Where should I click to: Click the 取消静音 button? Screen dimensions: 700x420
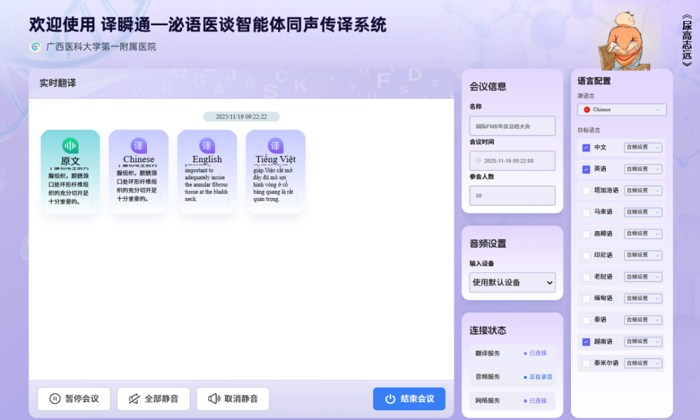click(233, 399)
